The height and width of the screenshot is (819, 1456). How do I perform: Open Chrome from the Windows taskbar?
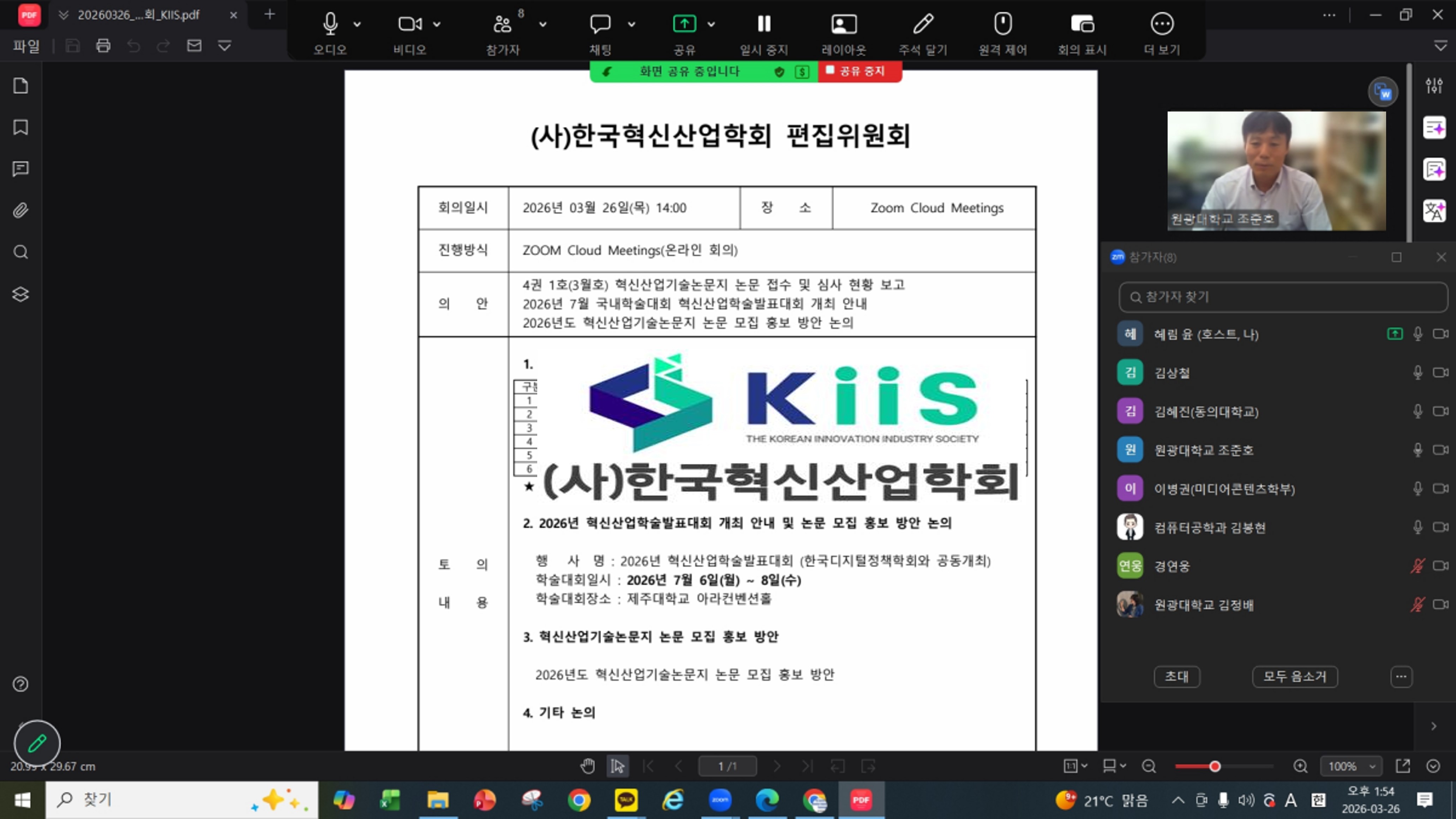[x=579, y=800]
